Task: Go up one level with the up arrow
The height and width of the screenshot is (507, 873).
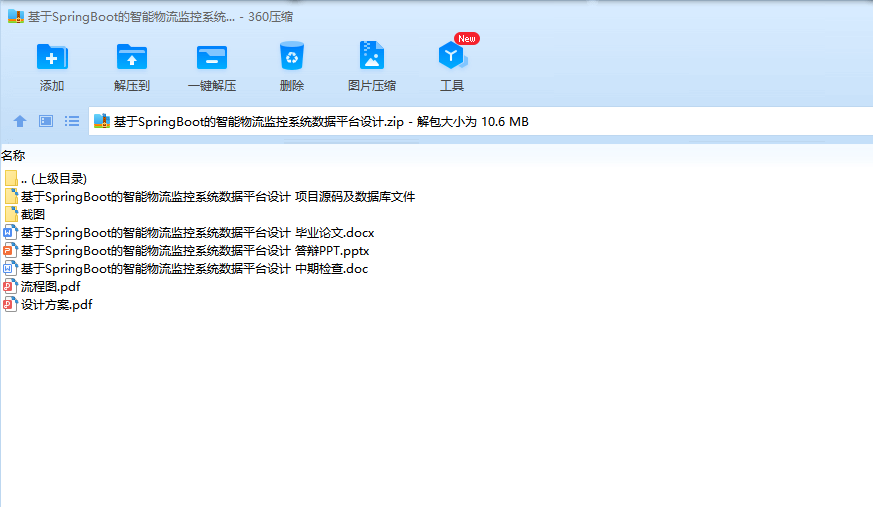Action: [20, 121]
